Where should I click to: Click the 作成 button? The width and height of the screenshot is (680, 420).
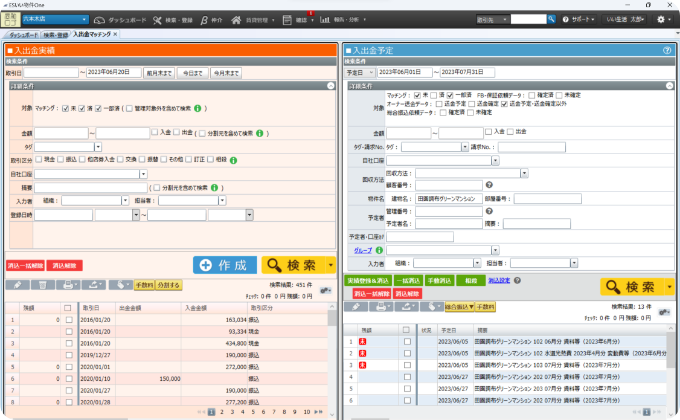[225, 265]
